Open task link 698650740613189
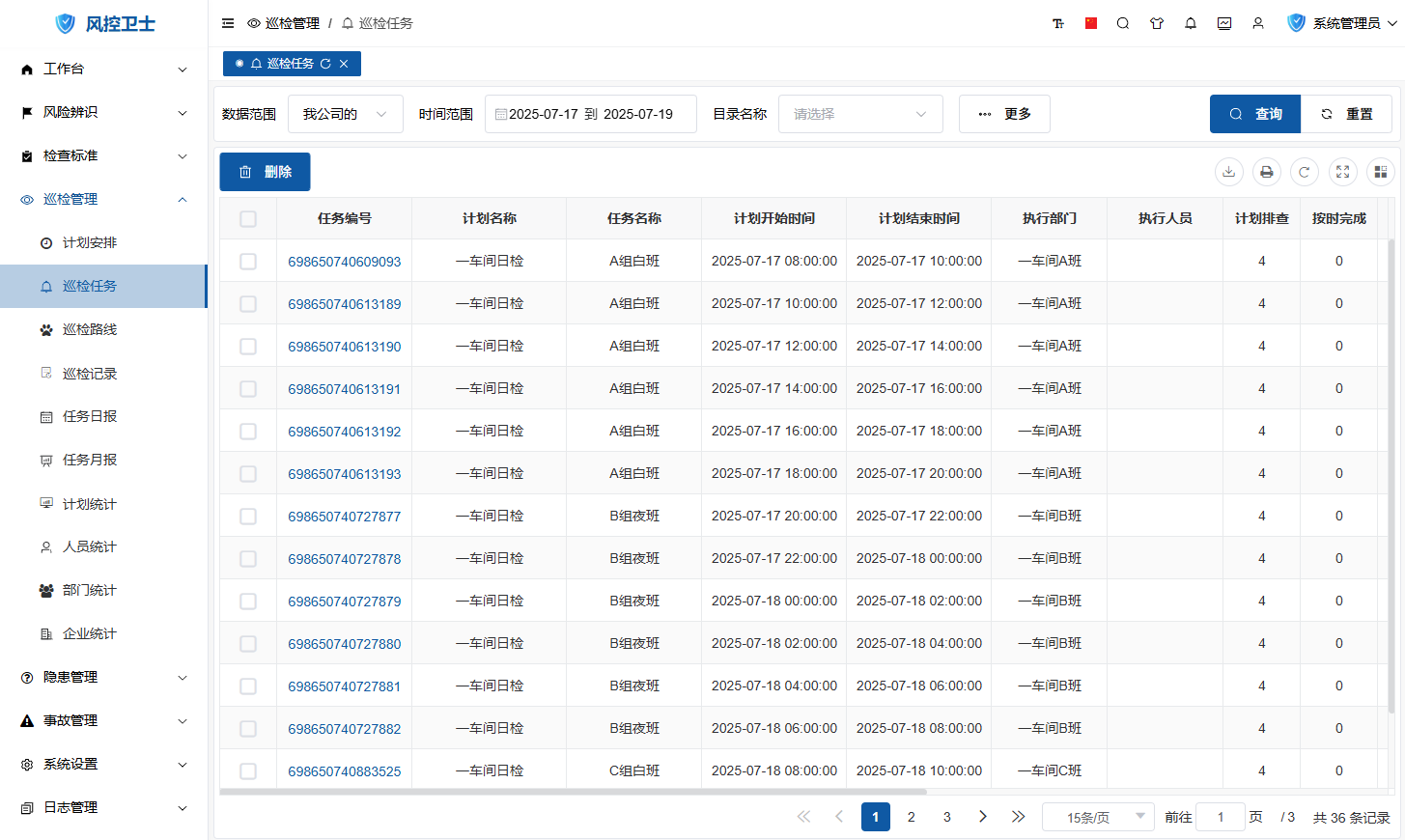Screen dimensions: 1405x840 pyautogui.click(x=344, y=304)
